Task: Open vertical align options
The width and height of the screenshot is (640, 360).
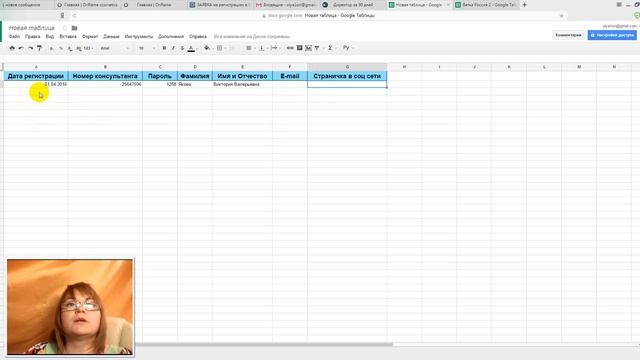Action: tap(262, 48)
